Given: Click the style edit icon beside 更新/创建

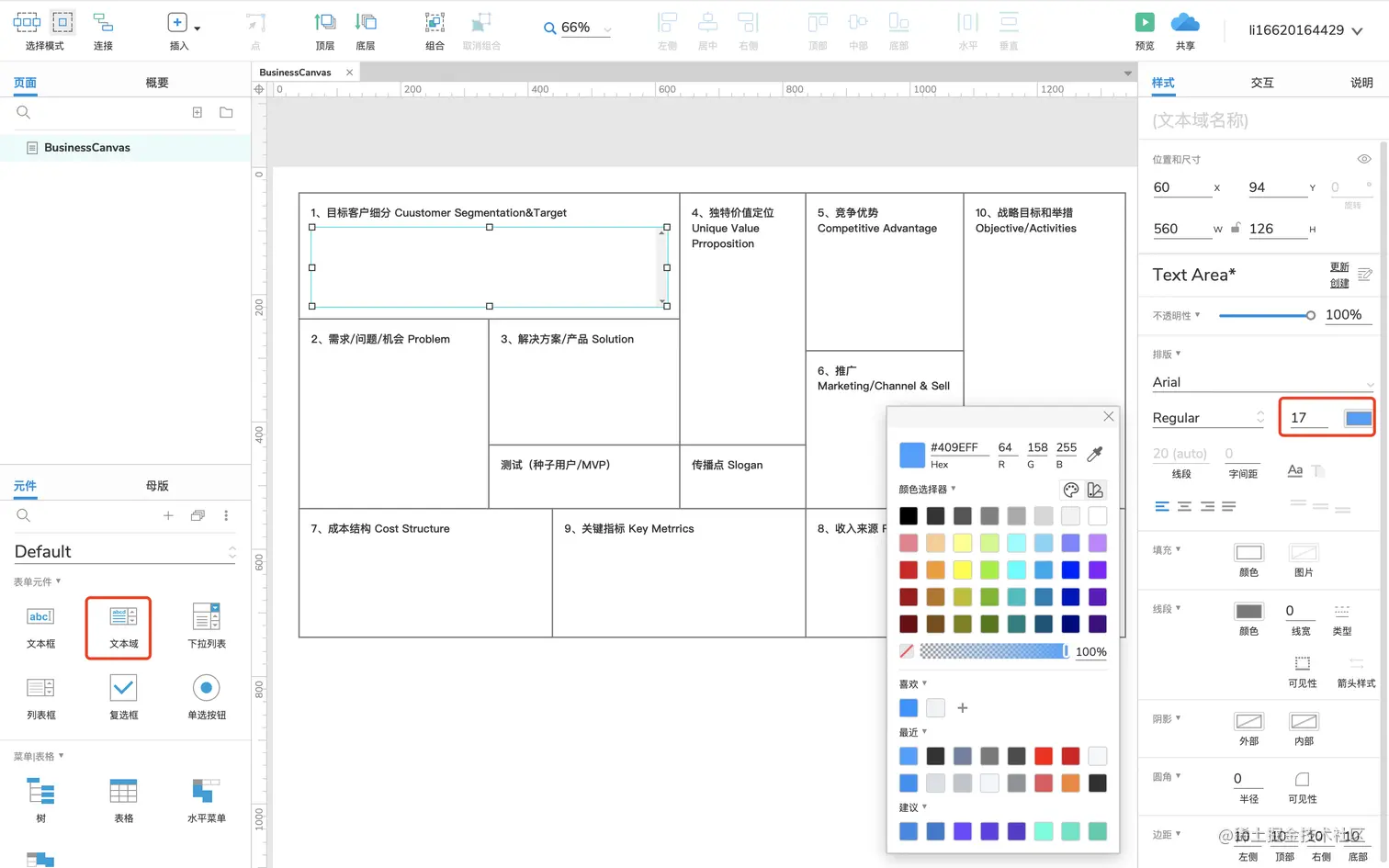Looking at the screenshot, I should click(x=1364, y=275).
